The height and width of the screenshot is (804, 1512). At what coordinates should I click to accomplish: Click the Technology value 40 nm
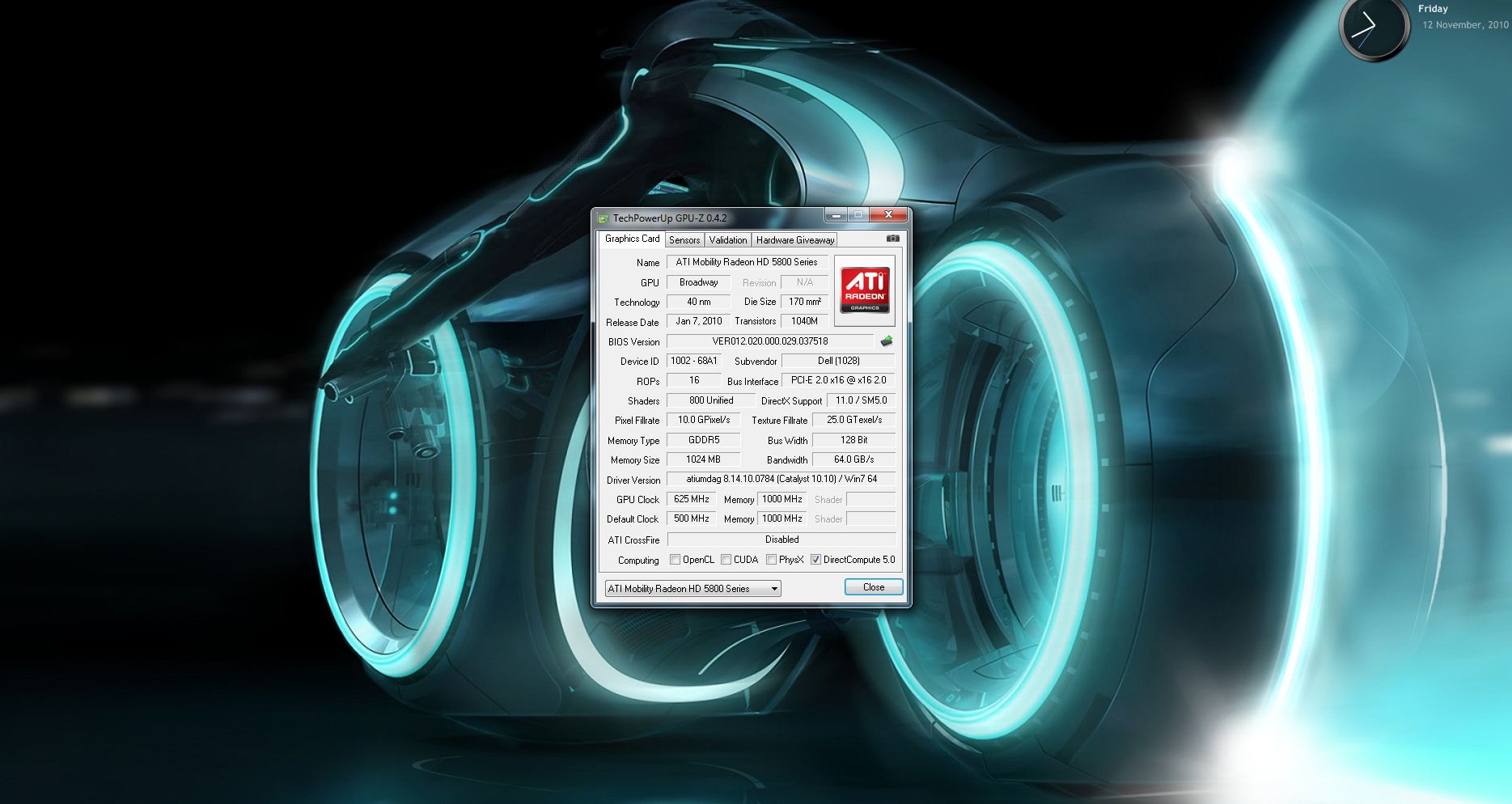[698, 302]
